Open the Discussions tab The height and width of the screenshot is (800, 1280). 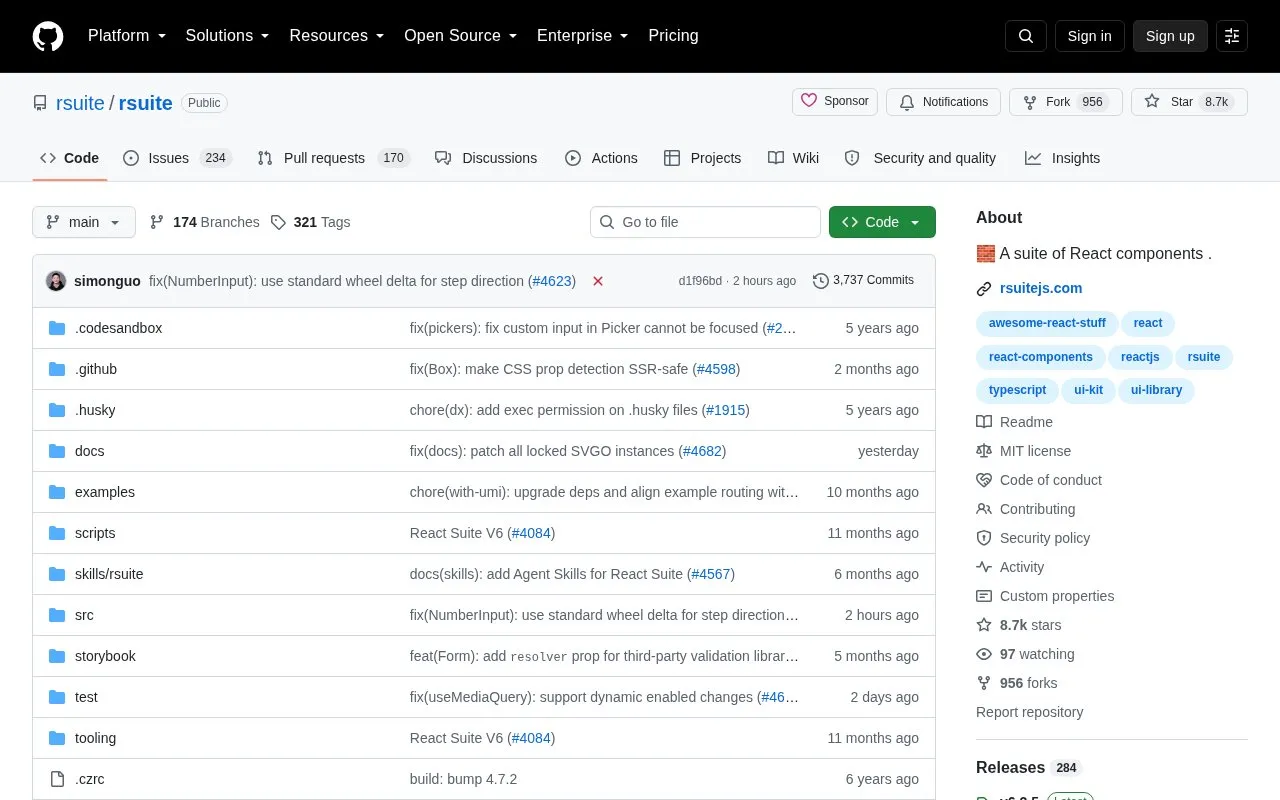tap(486, 158)
